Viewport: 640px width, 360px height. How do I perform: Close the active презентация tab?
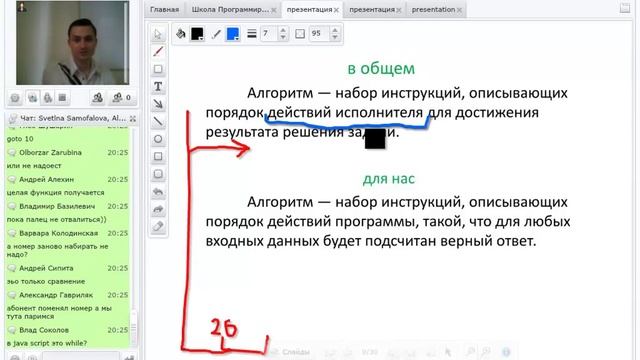[336, 10]
